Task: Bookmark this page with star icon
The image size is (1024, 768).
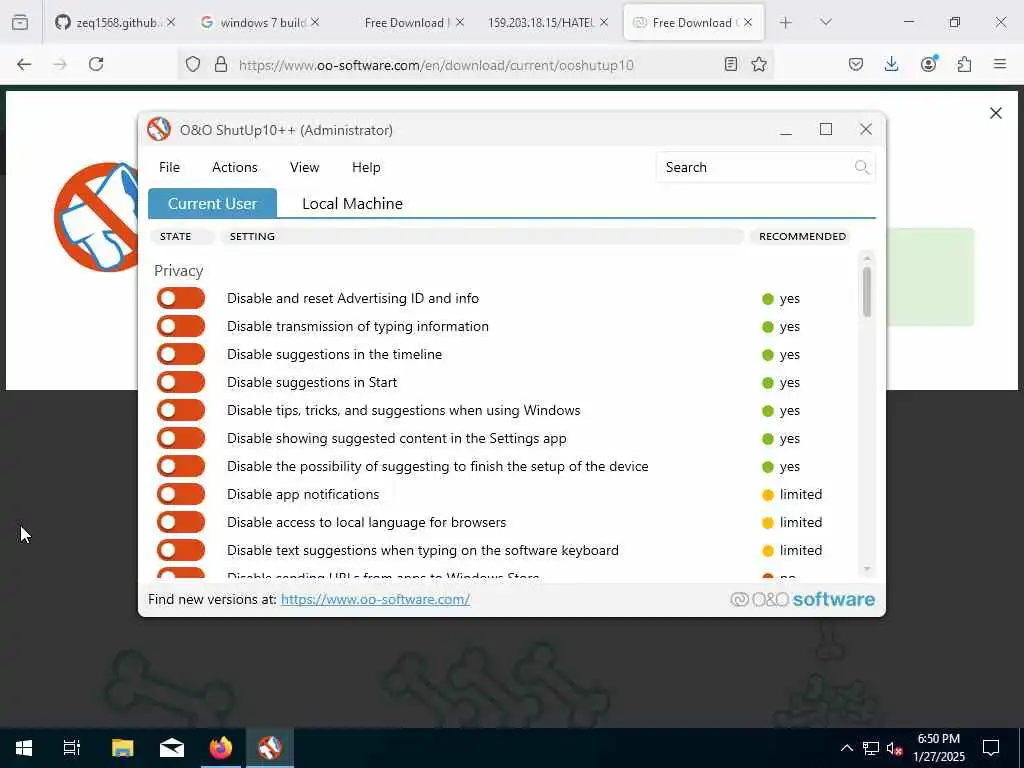Action: pyautogui.click(x=759, y=64)
